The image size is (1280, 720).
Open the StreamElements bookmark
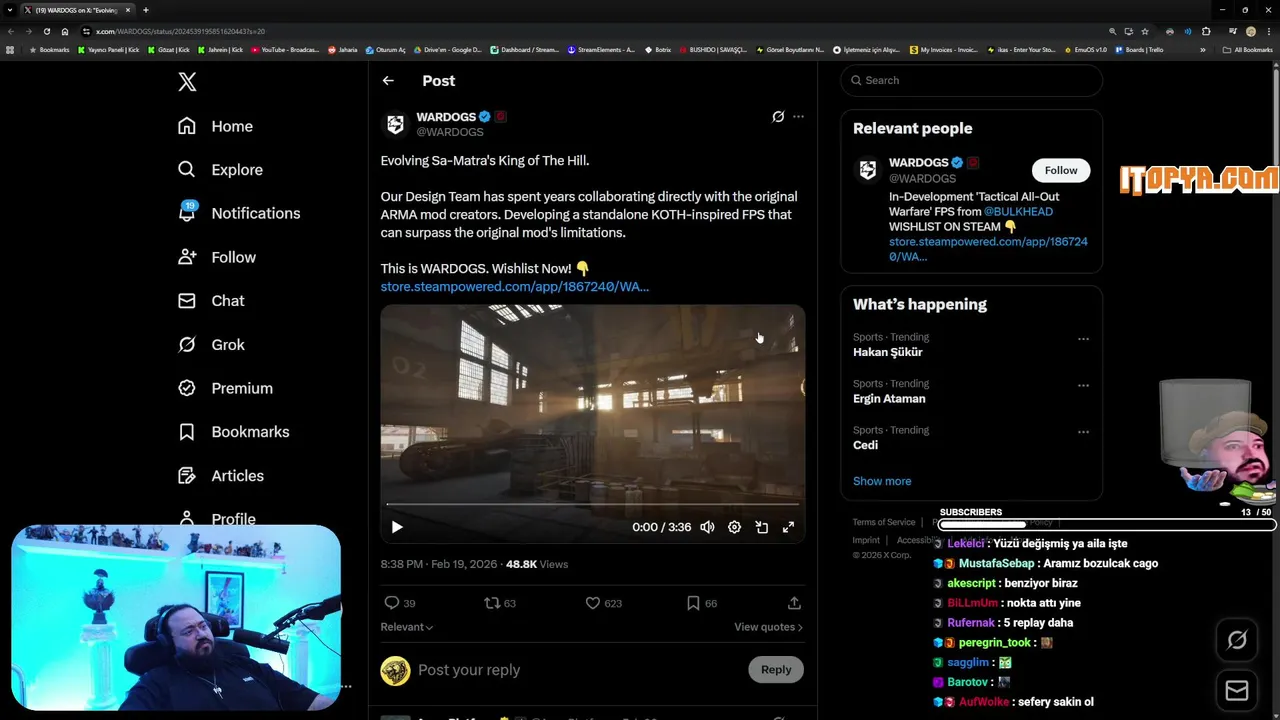[x=601, y=49]
